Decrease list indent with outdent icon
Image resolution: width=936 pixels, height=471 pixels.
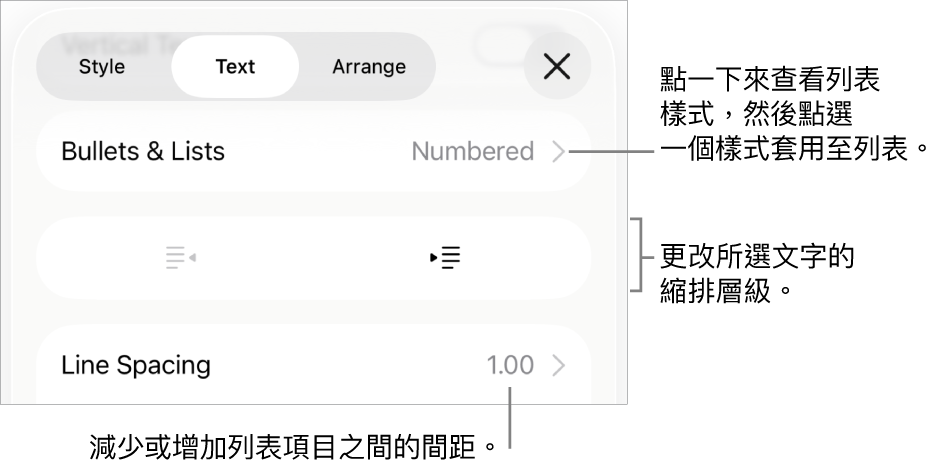pyautogui.click(x=181, y=258)
